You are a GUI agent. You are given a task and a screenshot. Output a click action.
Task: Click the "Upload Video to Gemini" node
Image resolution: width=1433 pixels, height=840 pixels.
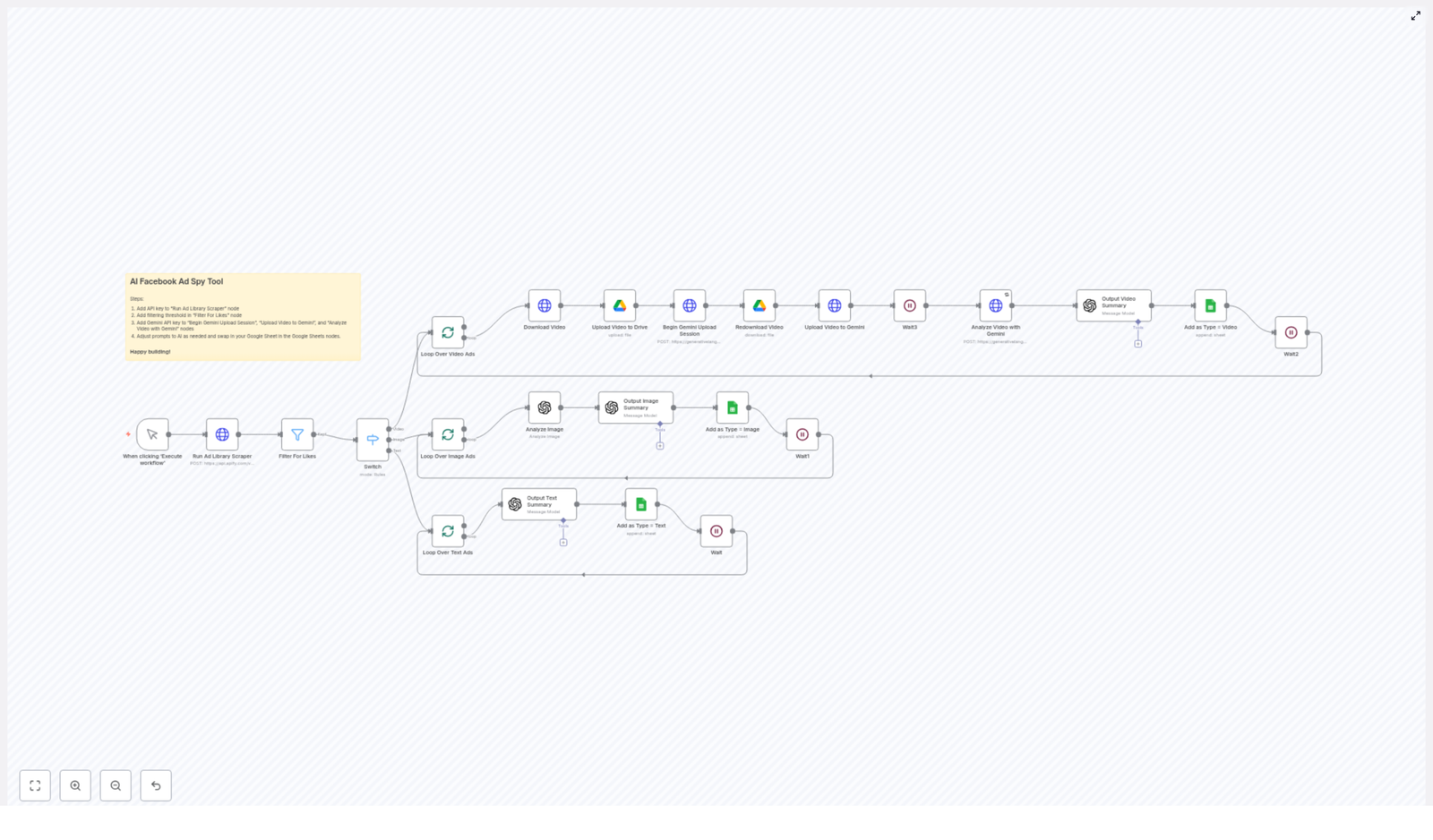[833, 304]
